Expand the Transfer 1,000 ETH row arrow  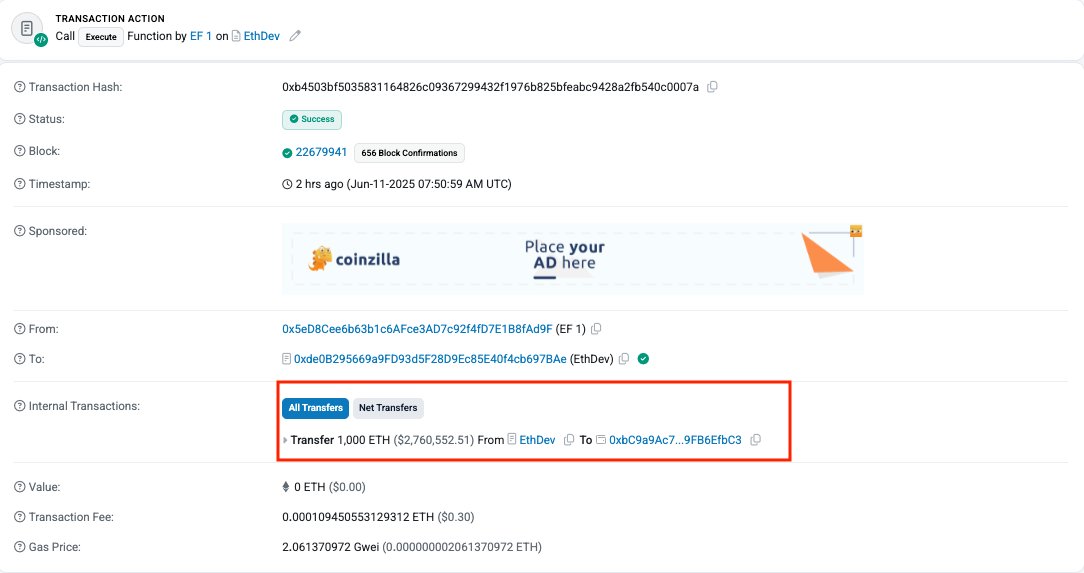[x=285, y=440]
